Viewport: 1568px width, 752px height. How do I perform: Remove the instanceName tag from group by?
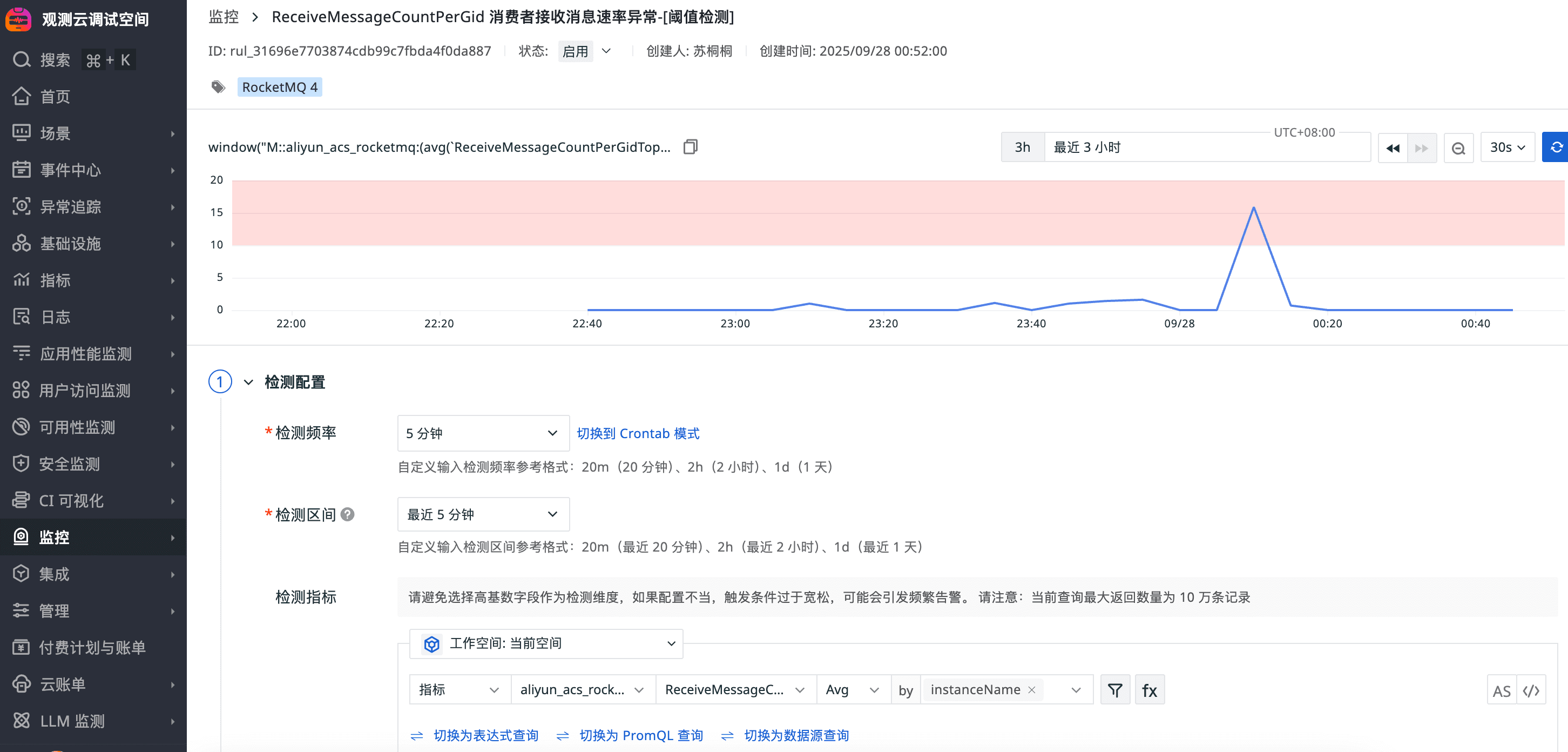pyautogui.click(x=1032, y=690)
